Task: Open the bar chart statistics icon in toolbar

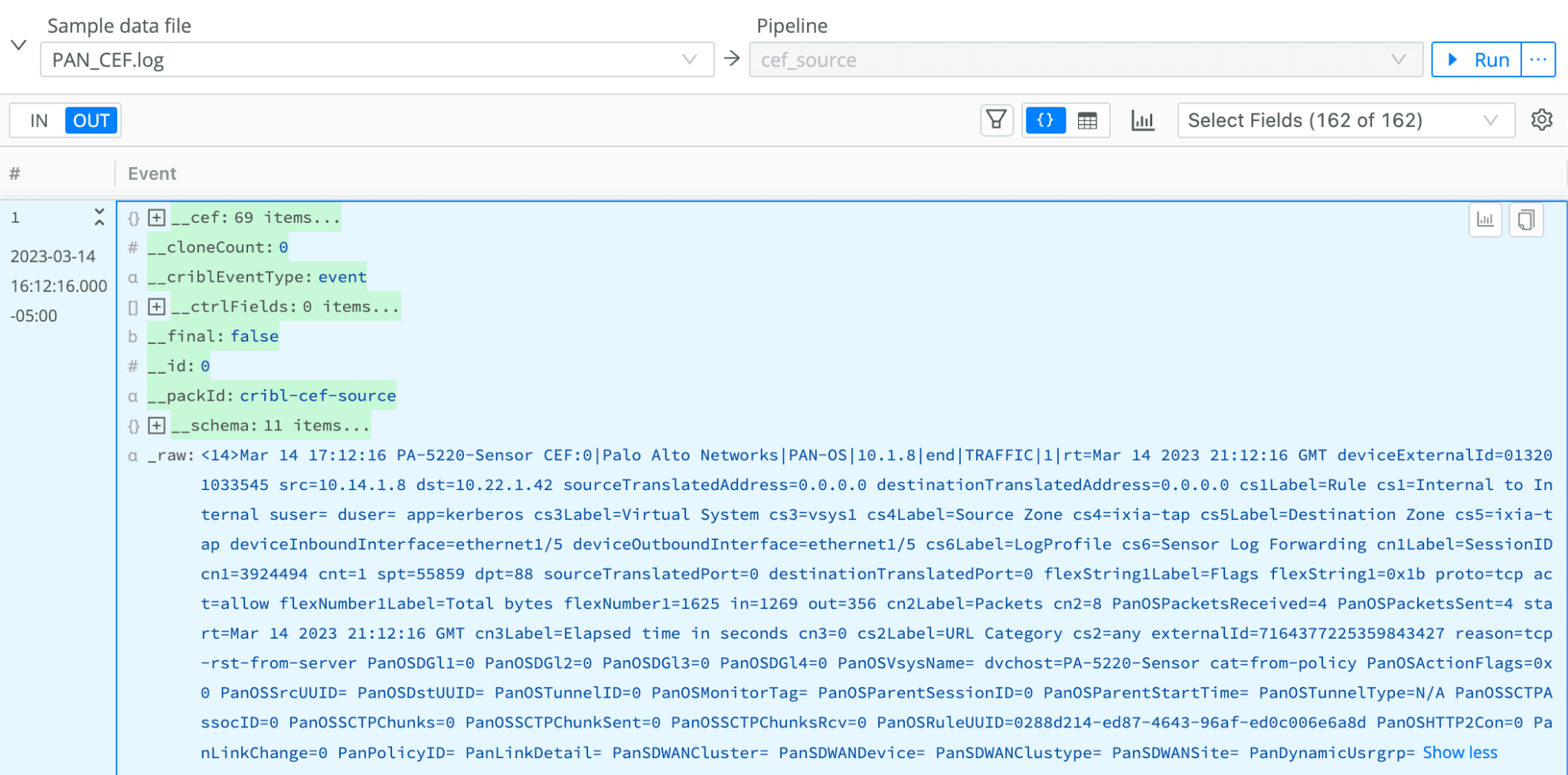Action: pyautogui.click(x=1142, y=120)
